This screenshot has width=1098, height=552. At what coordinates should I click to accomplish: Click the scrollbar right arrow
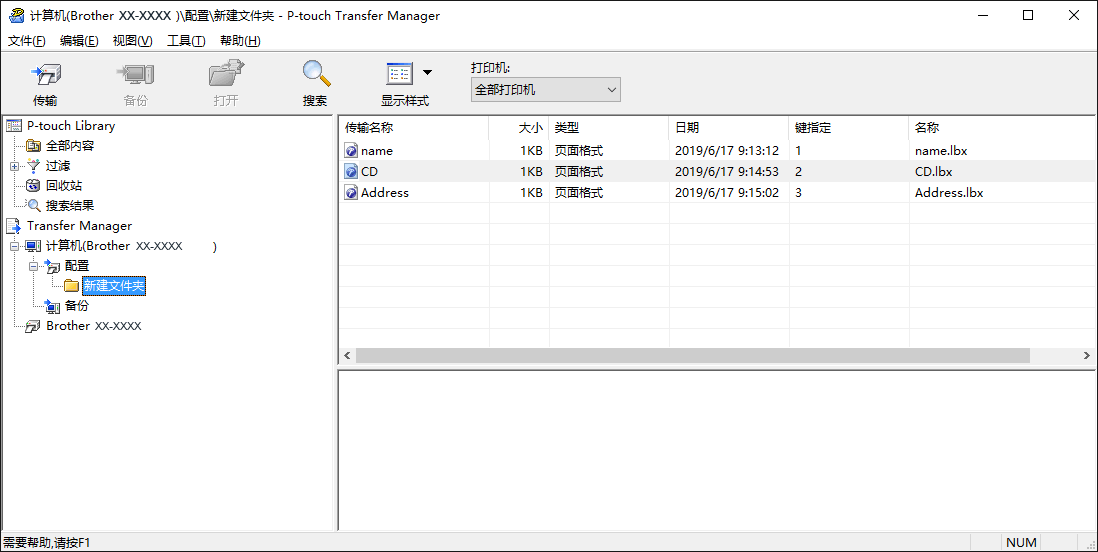click(x=1087, y=356)
